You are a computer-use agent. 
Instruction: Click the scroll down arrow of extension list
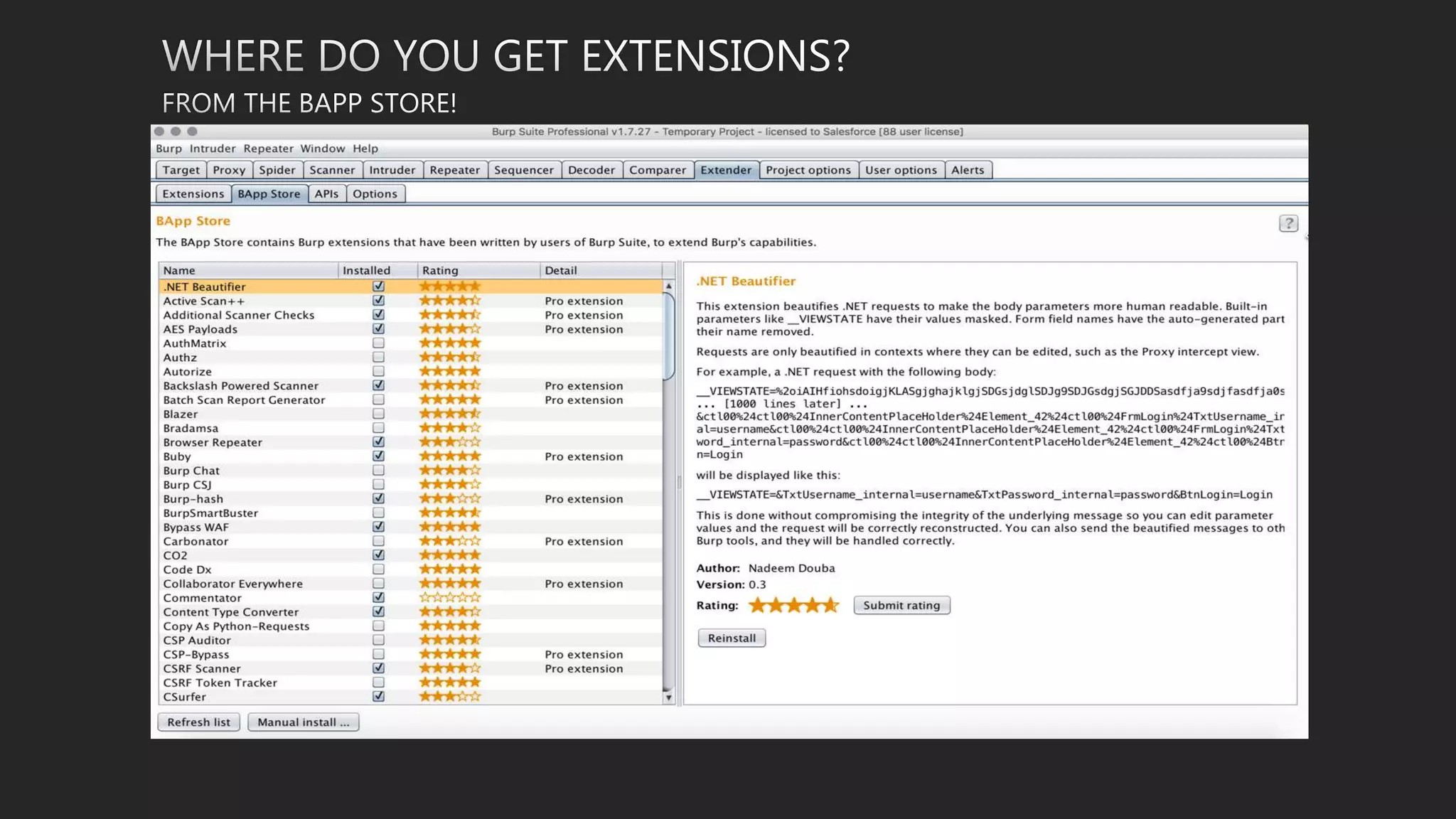pyautogui.click(x=668, y=697)
